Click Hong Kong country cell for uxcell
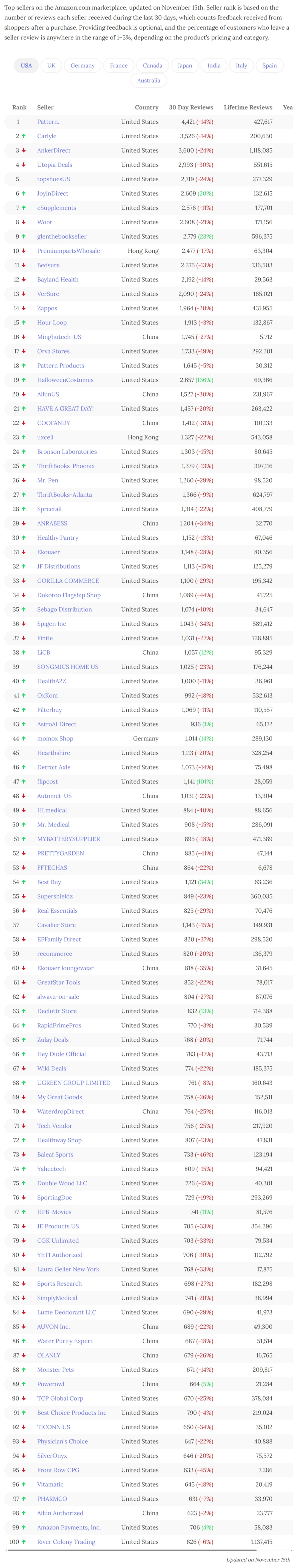 click(143, 437)
